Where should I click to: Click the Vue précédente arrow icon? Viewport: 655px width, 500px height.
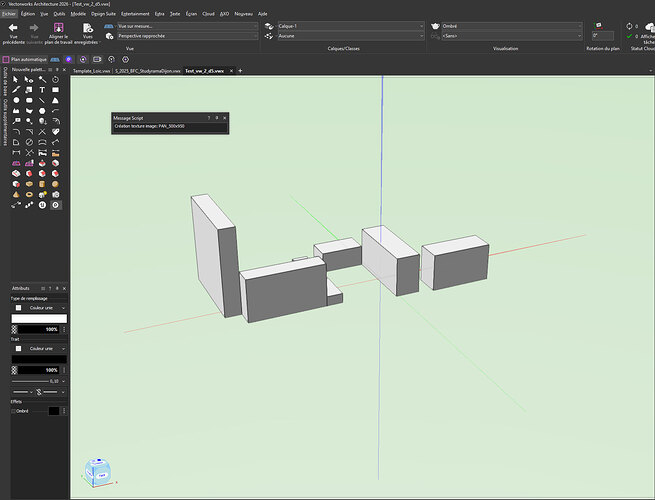pos(13,28)
